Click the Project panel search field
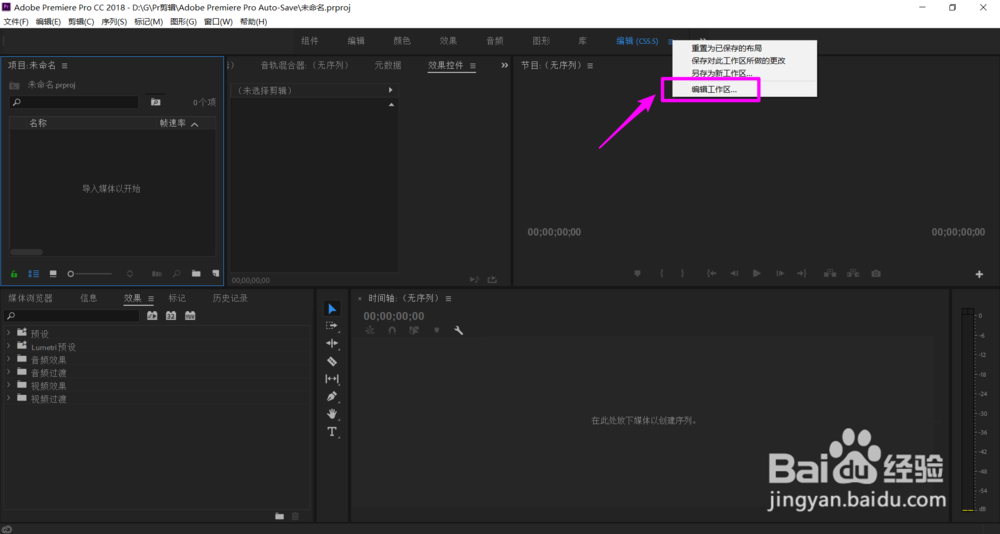This screenshot has width=1000, height=534. click(74, 102)
